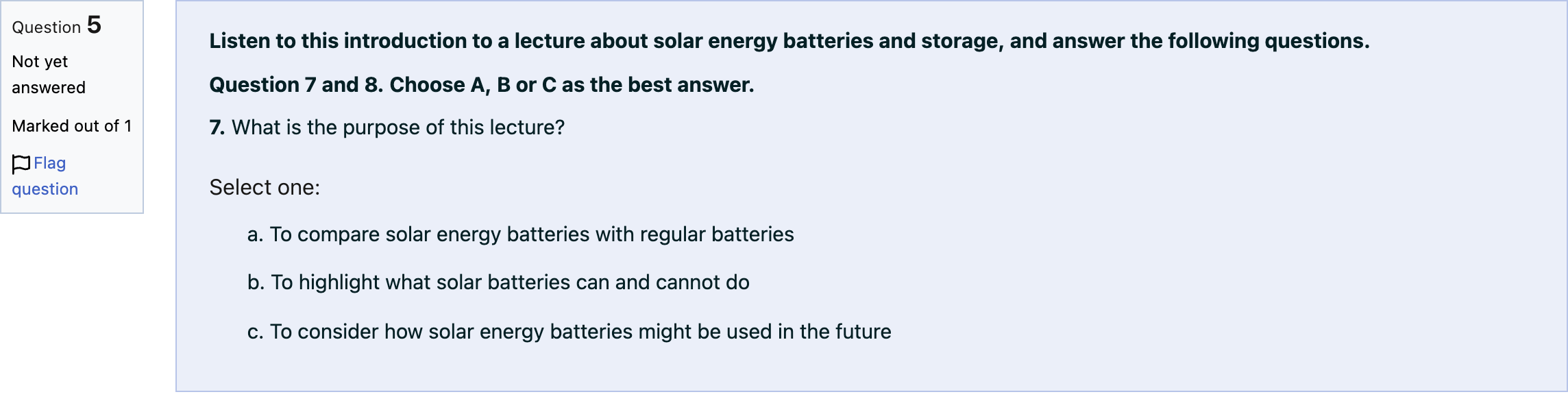1568x414 pixels.
Task: Click the "Select one:" label
Action: point(265,187)
